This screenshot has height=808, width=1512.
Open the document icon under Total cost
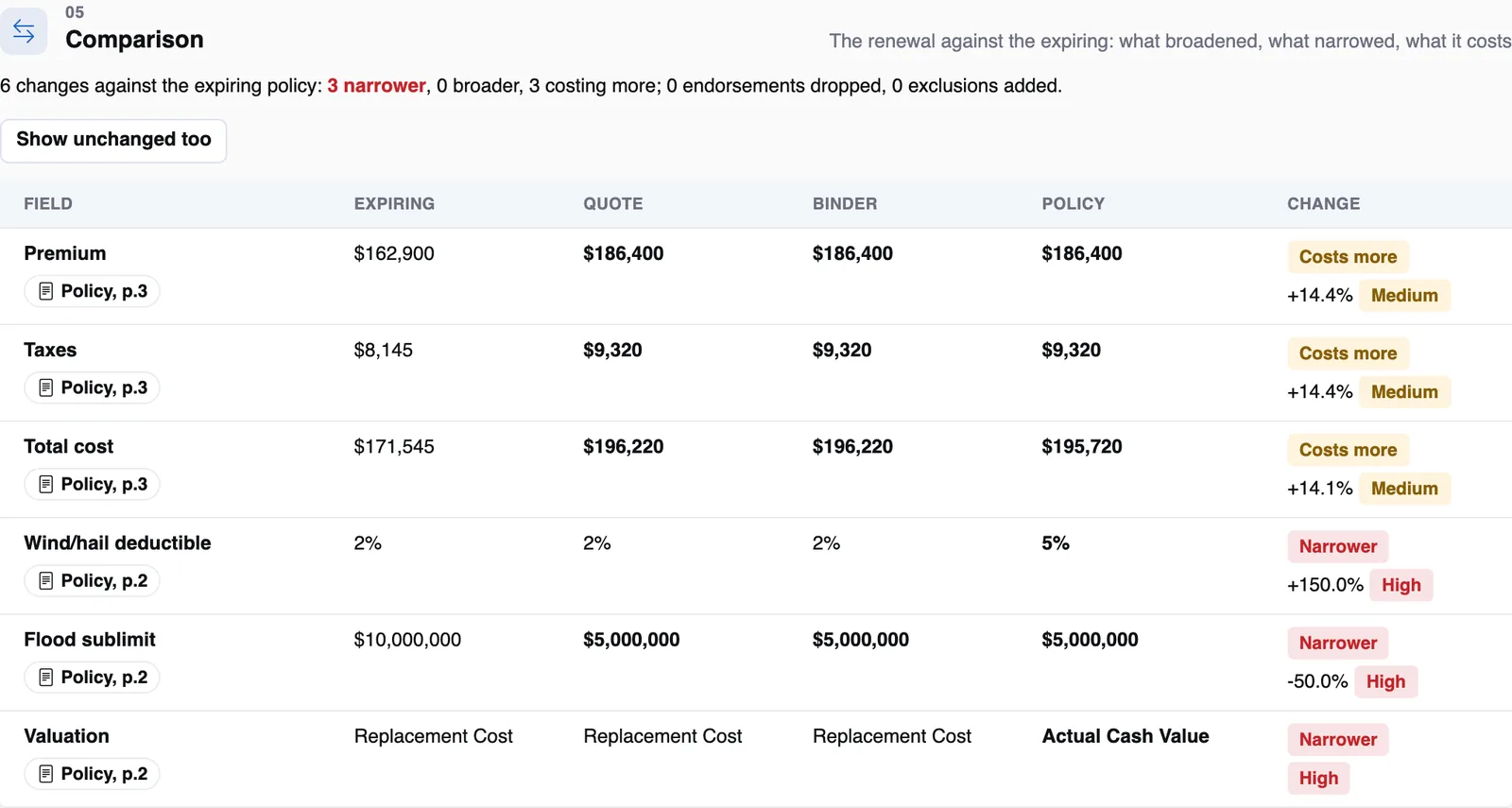tap(45, 484)
